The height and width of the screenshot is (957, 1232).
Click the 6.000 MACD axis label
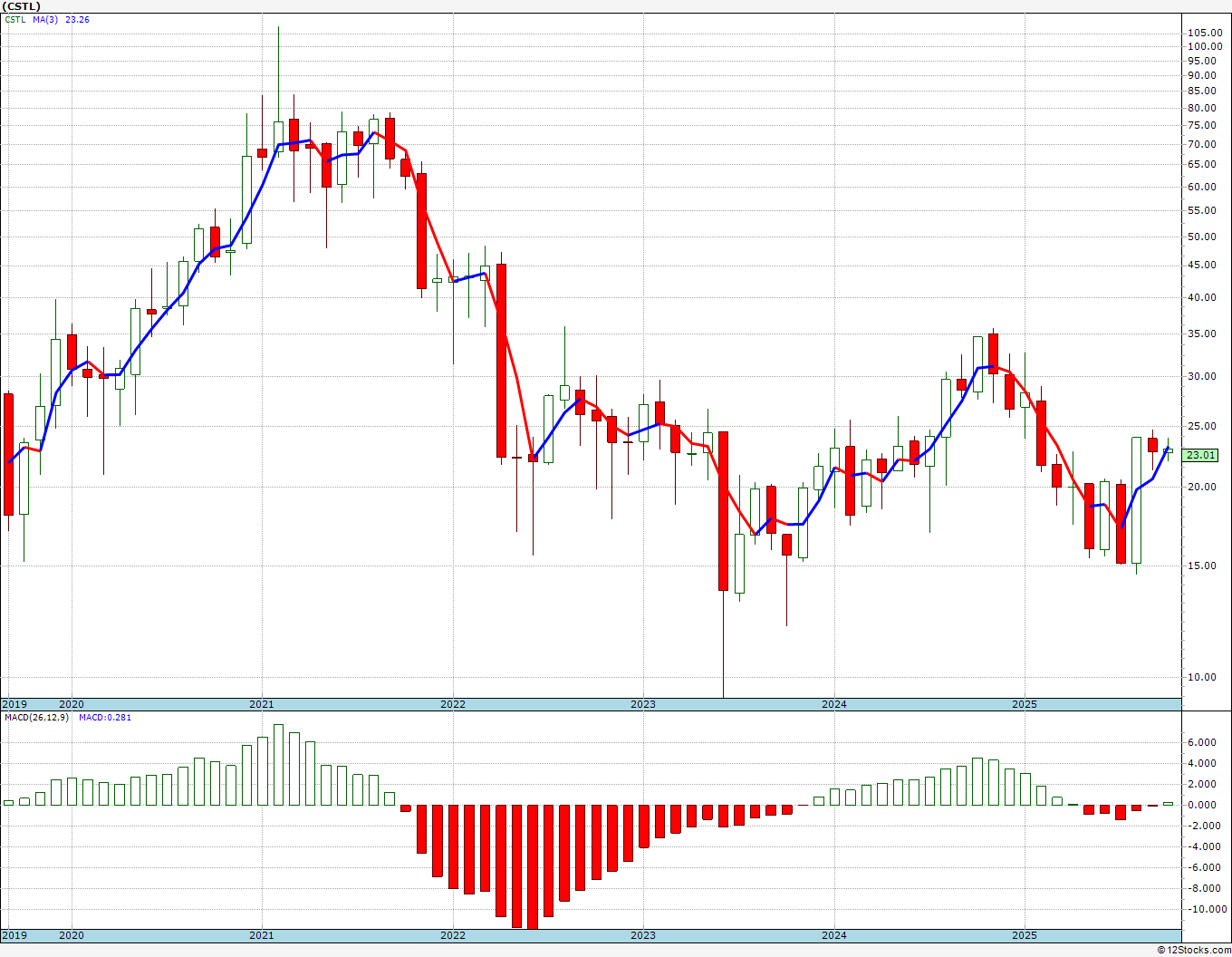[1202, 743]
